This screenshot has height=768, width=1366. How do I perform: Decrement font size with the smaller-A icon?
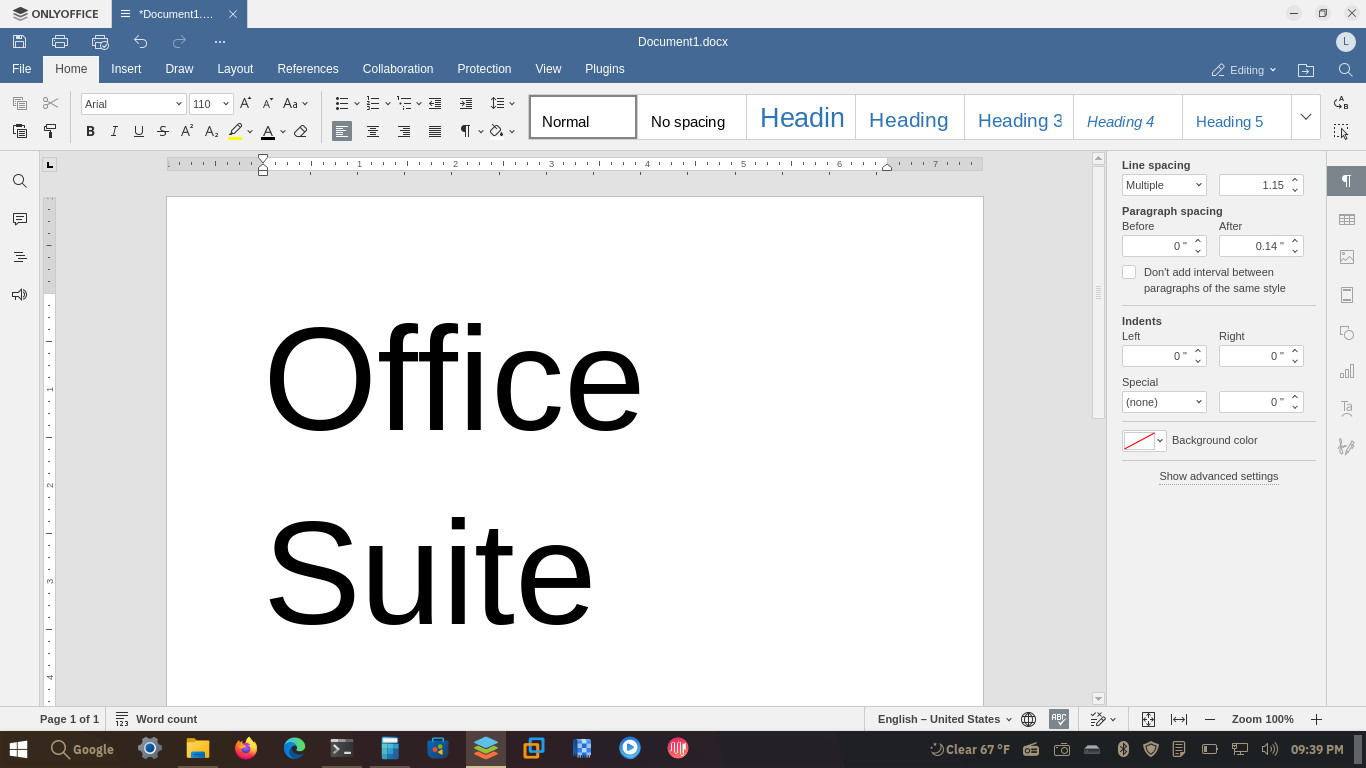coord(268,103)
